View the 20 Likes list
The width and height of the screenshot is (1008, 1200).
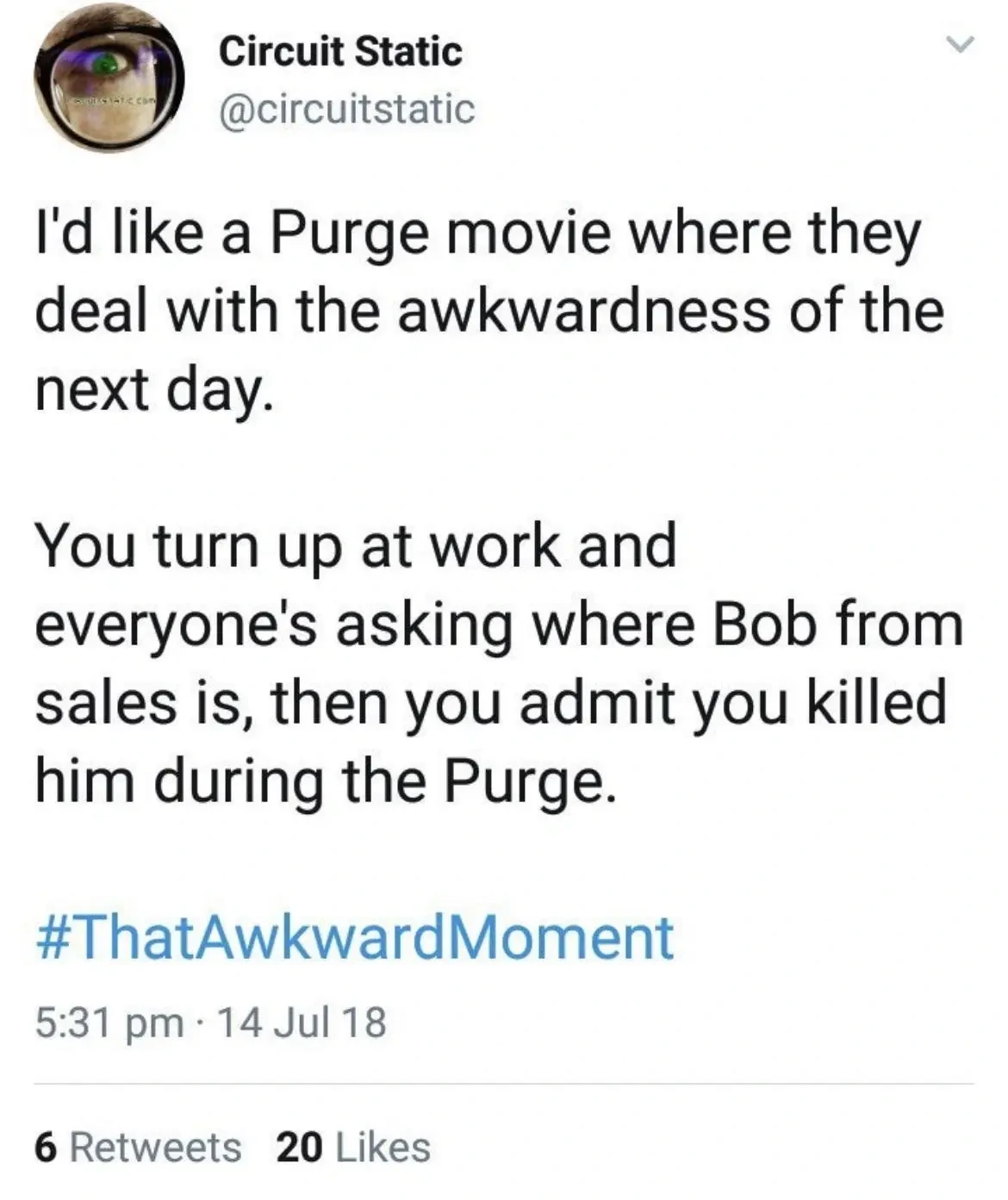353,1147
